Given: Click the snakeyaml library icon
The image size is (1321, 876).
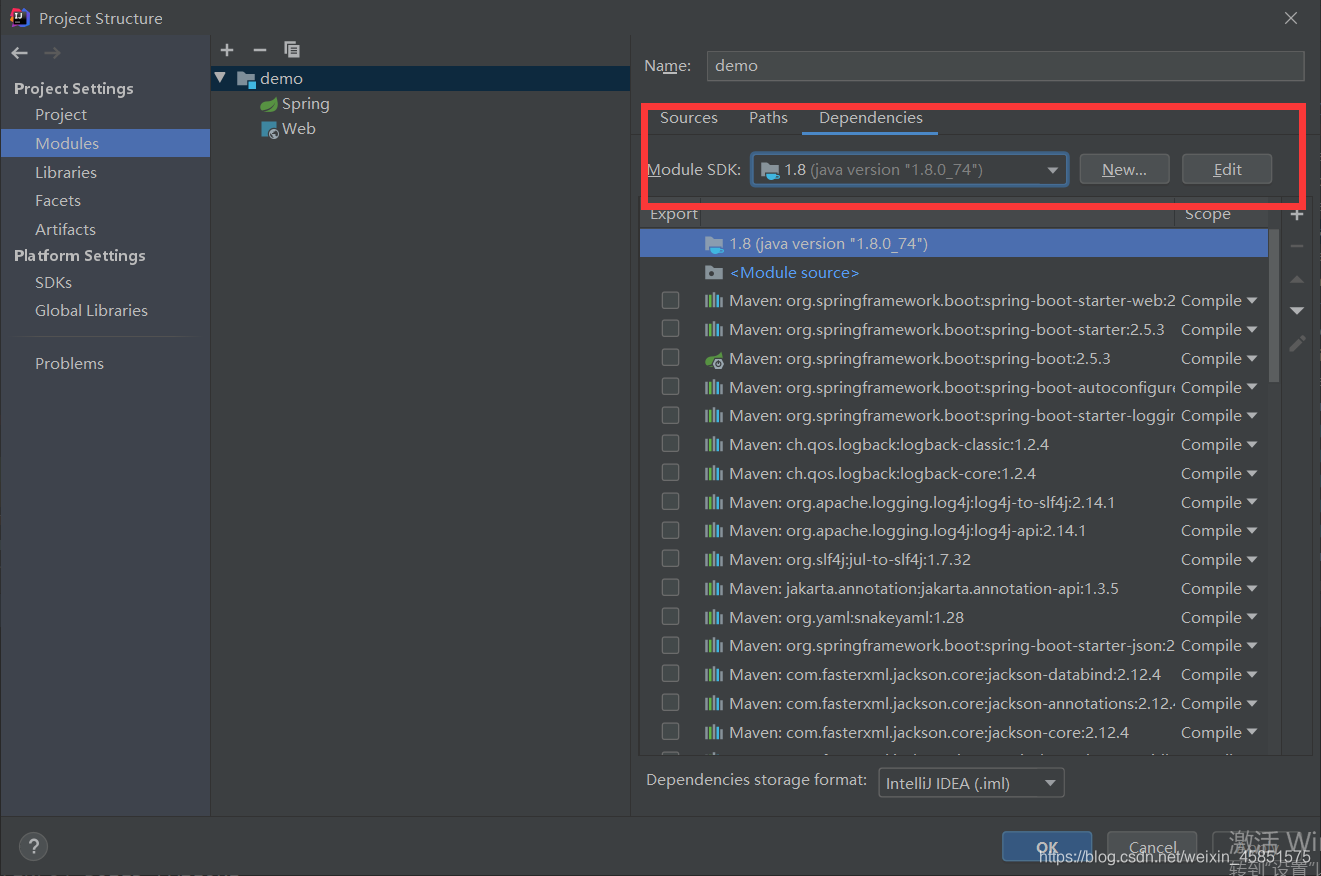Looking at the screenshot, I should [x=713, y=618].
